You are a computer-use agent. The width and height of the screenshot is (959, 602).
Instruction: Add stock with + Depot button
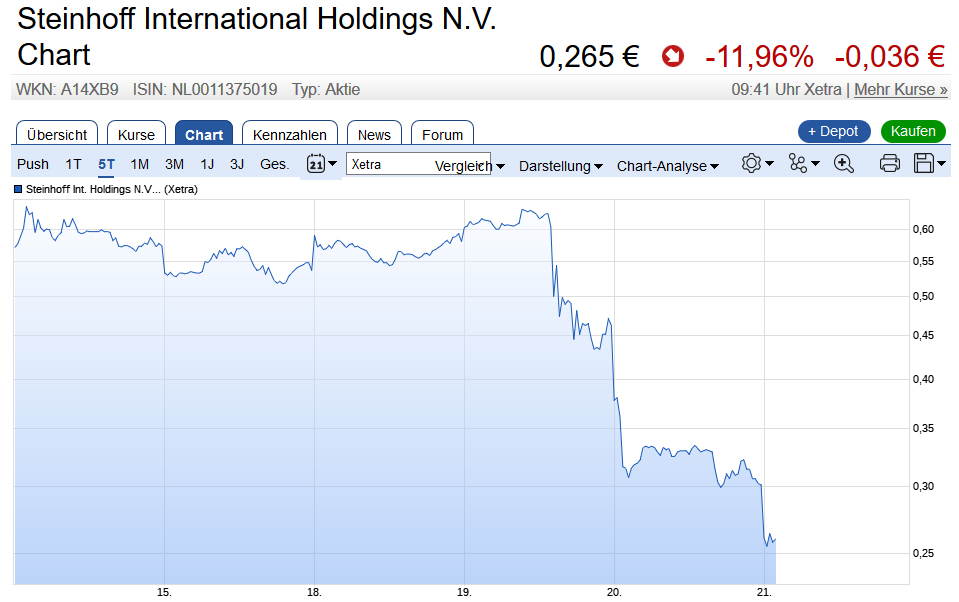tap(834, 131)
